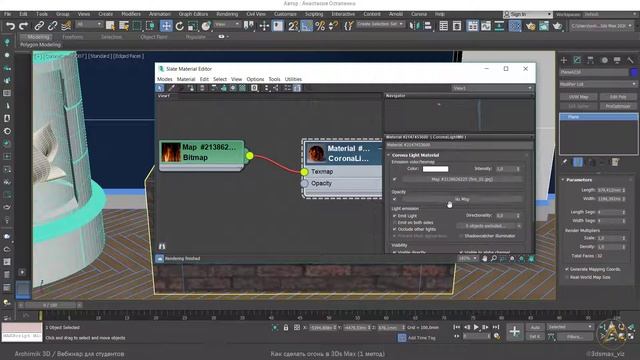Click the texmap button labeled Map #2138624225

[x=462, y=179]
